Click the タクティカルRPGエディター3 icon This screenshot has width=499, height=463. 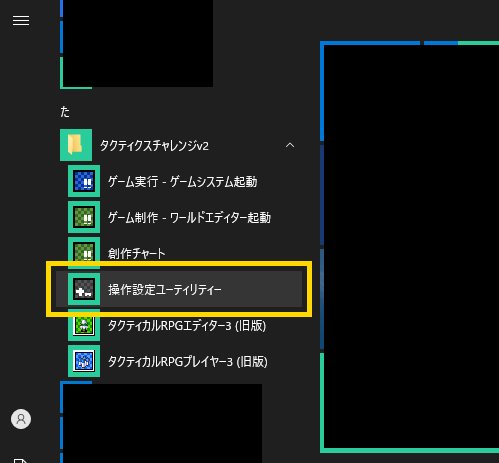pos(84,325)
